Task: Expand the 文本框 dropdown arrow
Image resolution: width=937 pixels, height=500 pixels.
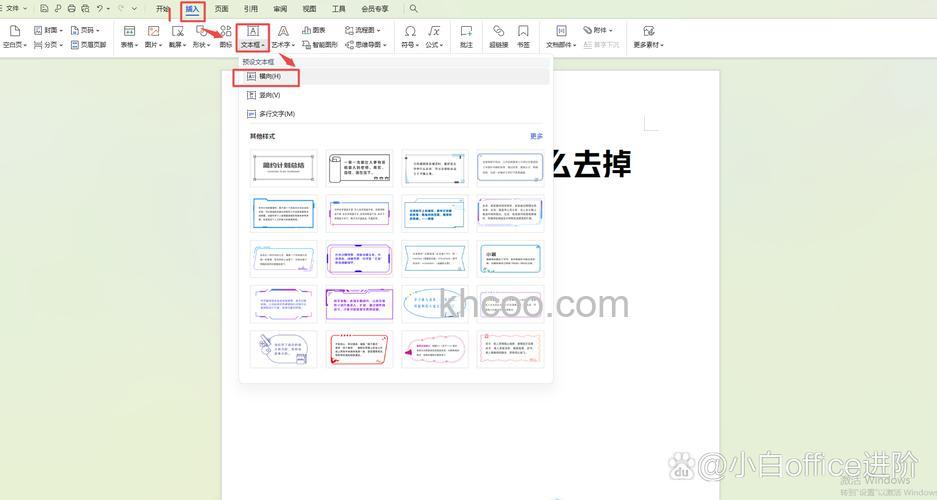Action: [263, 45]
